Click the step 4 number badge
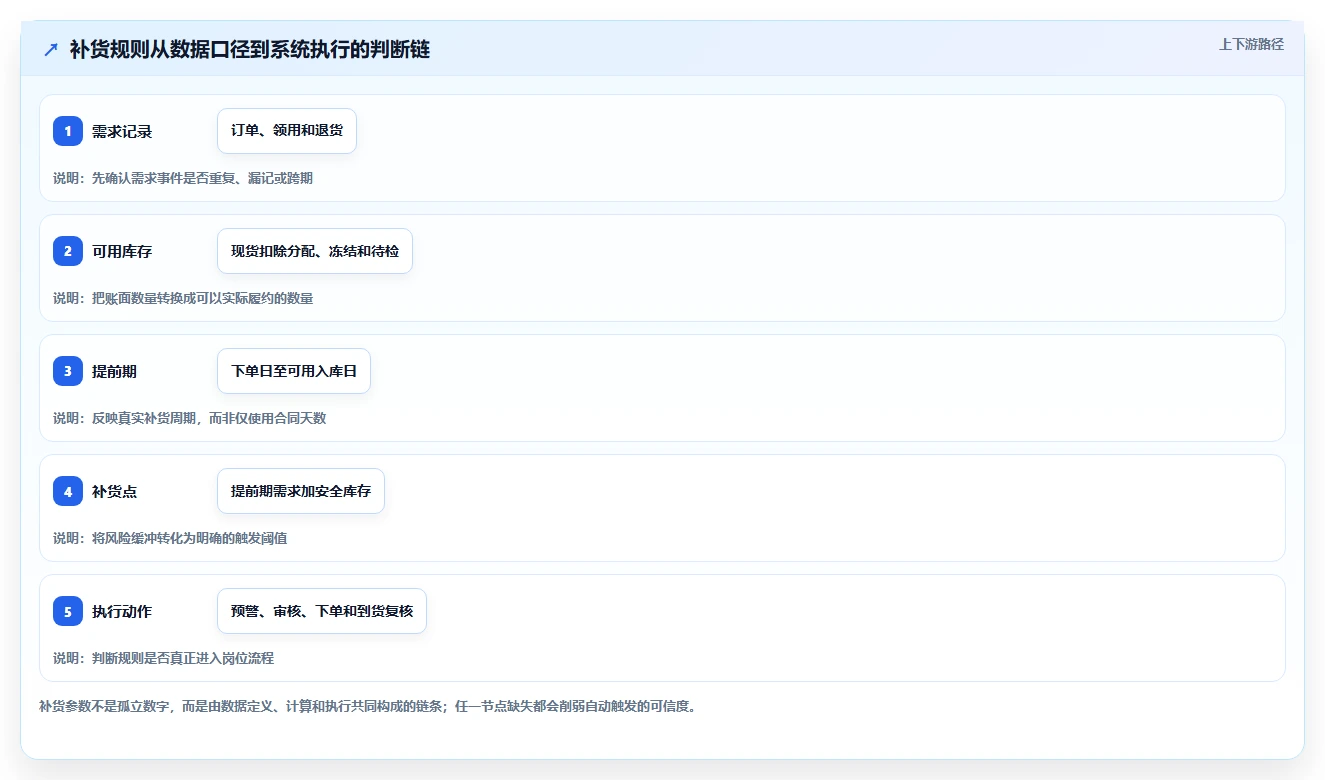 68,491
